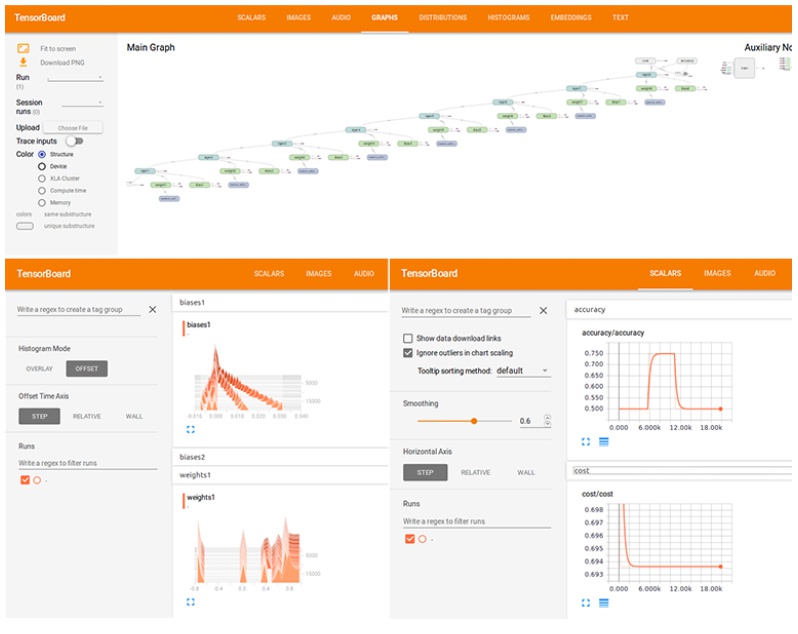Screen dimensions: 798x634
Task: Clear the scalars tag group regex
Action: pos(543,310)
